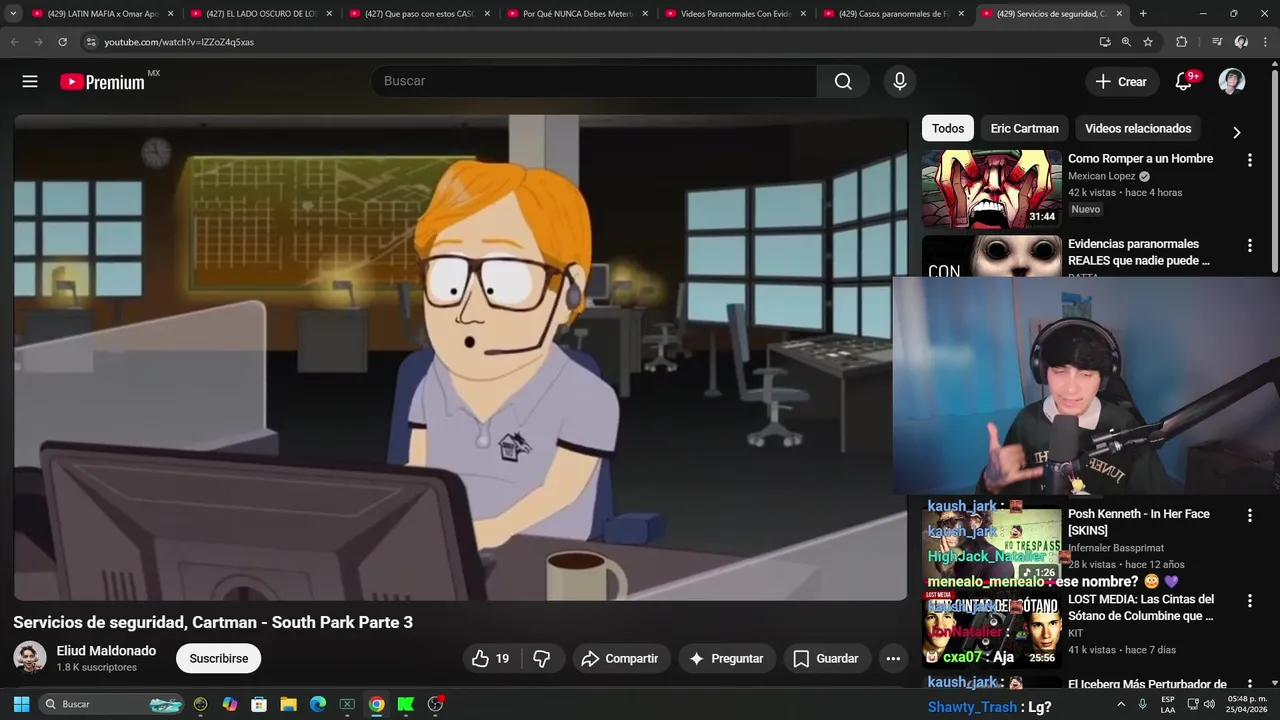Open options for Como Romper a un Hombre
Screen dimensions: 1280x720
1249,160
